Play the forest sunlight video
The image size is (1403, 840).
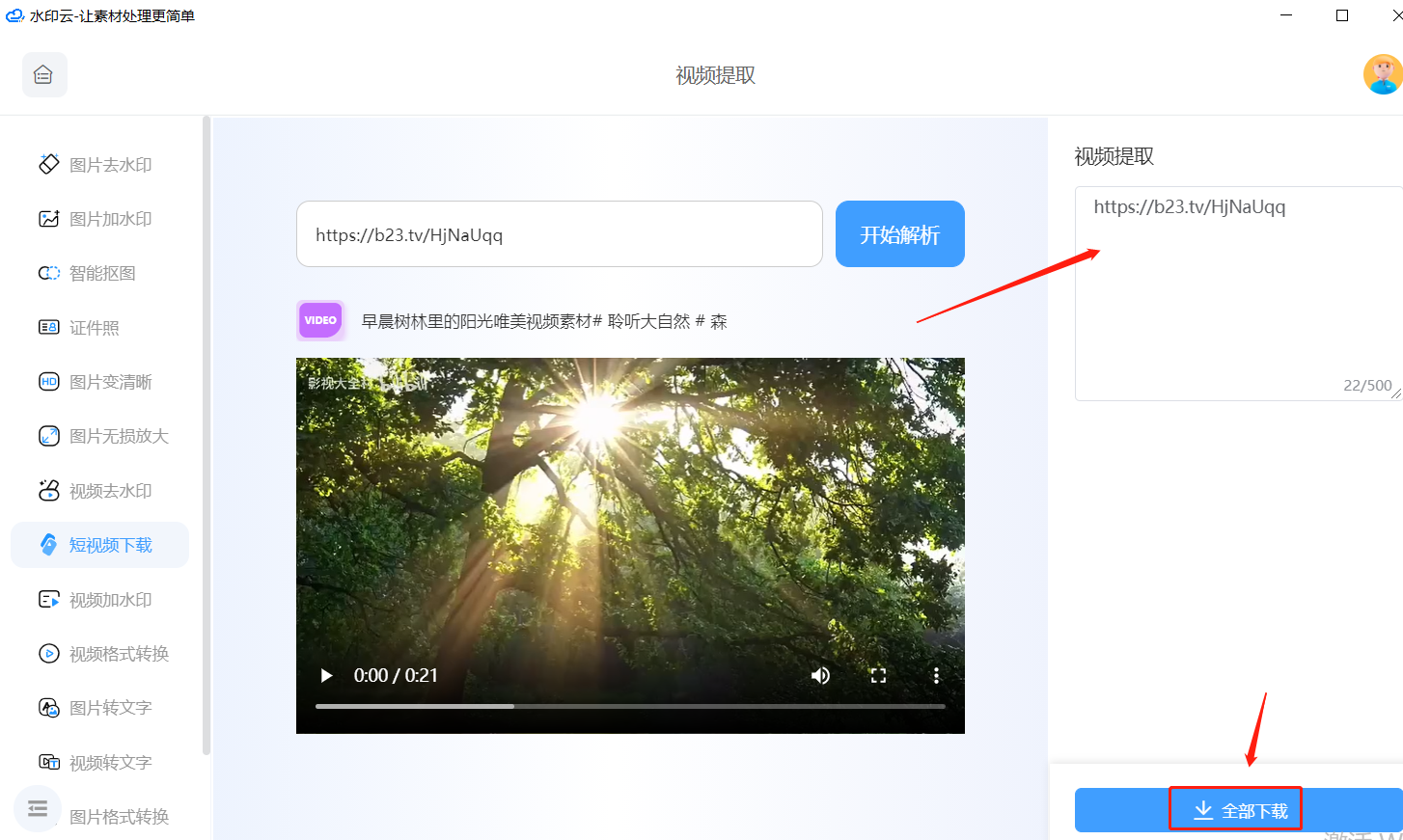coord(326,675)
